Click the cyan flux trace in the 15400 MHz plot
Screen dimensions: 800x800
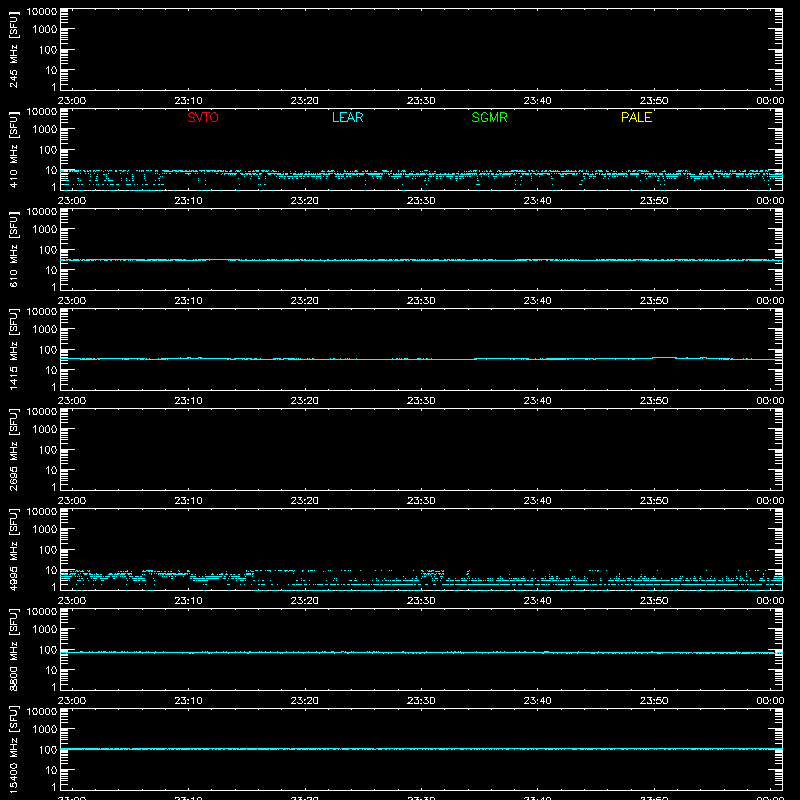click(x=421, y=749)
